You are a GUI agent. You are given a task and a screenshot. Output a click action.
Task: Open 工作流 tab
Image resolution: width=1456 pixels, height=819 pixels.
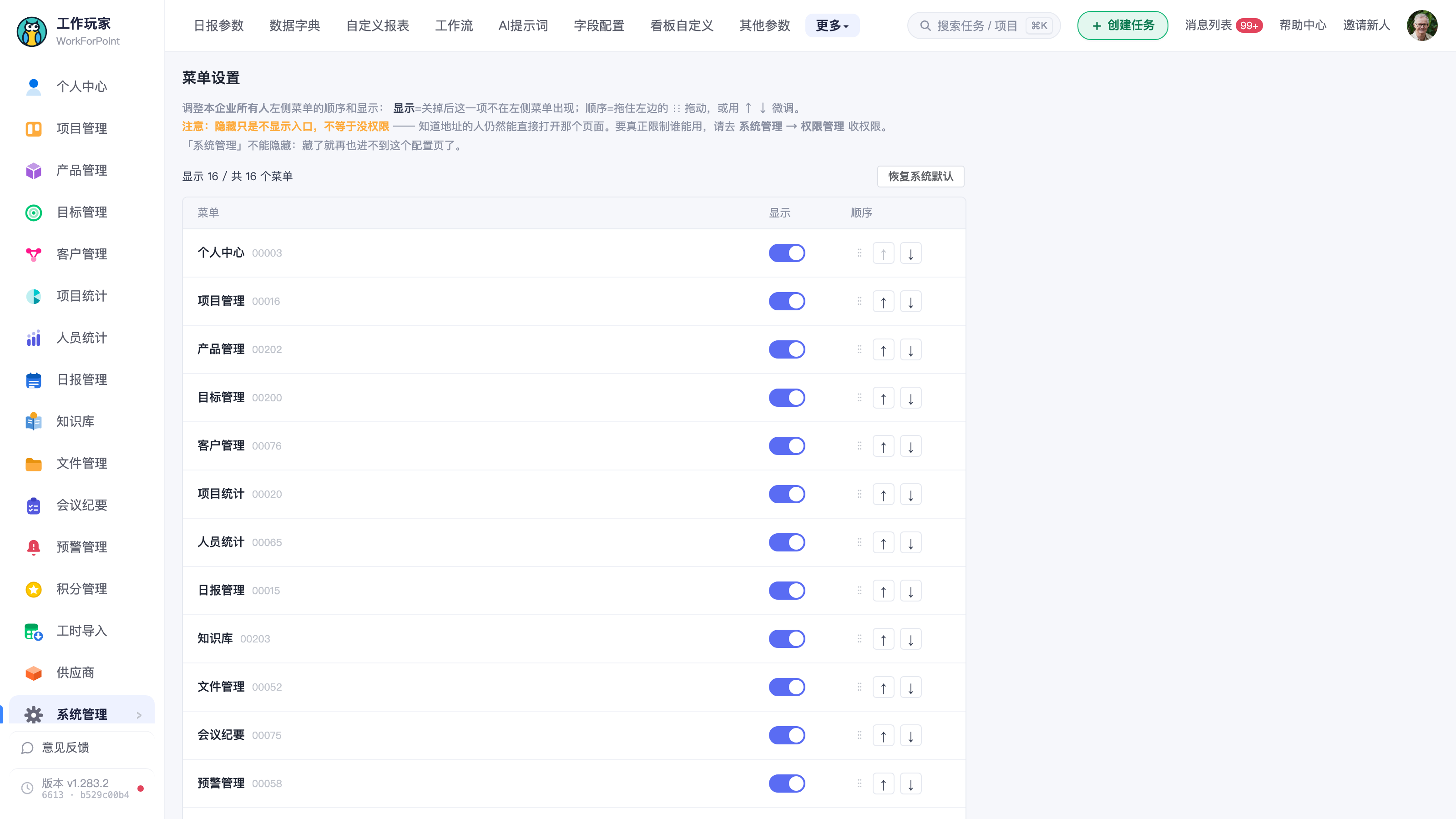454,25
